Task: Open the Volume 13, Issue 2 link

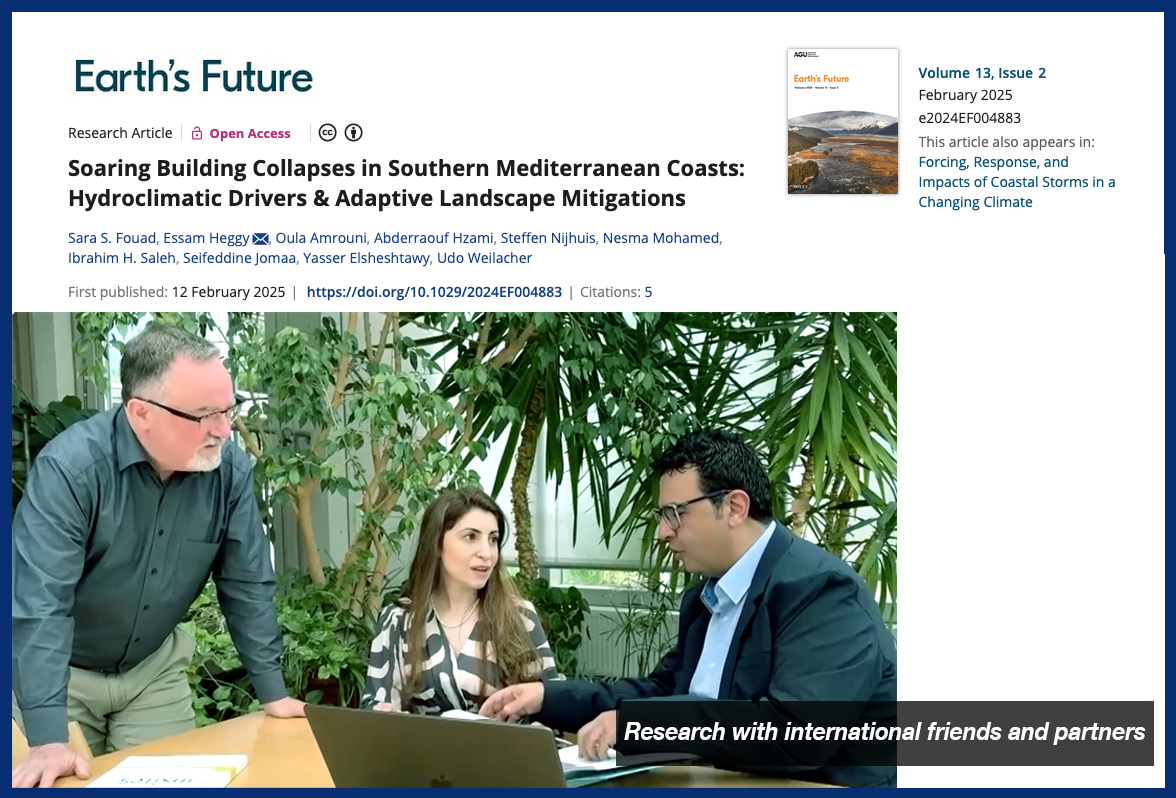Action: (x=982, y=73)
